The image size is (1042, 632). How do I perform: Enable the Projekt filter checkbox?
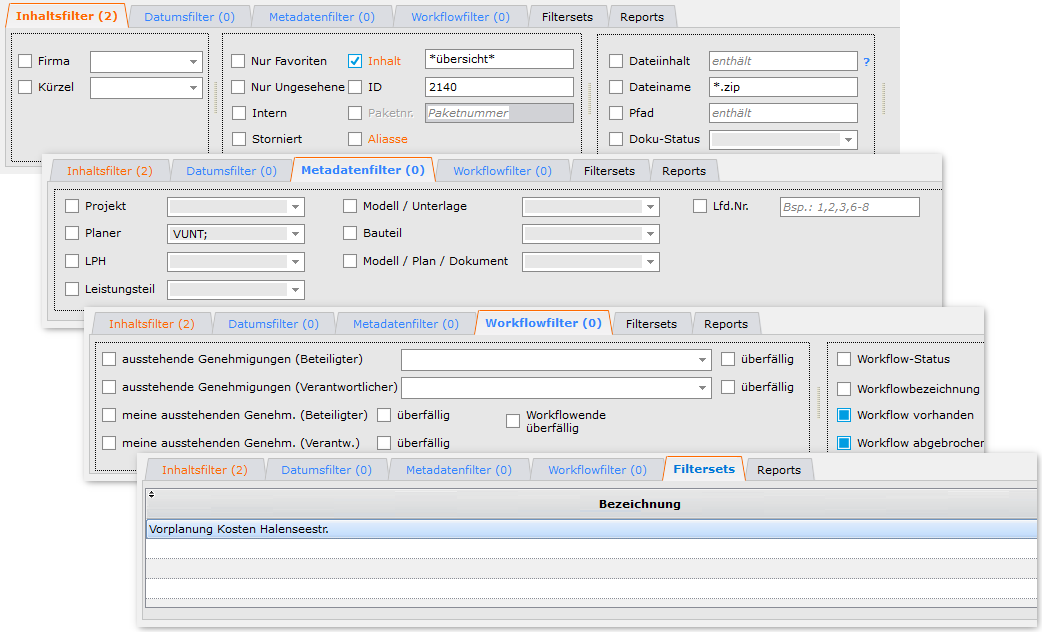[72, 207]
